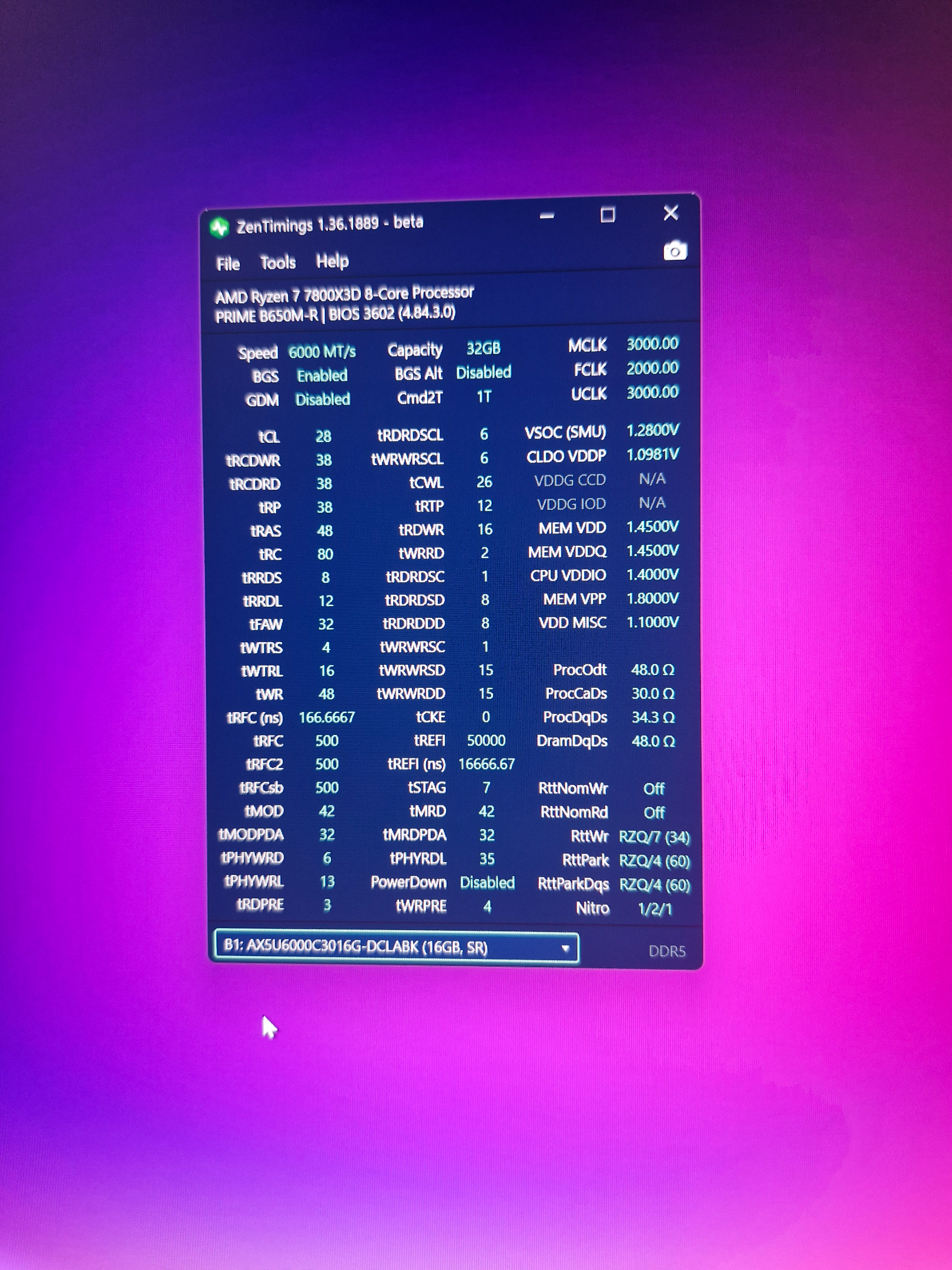The image size is (952, 1270).
Task: Click the 'ZenTimings 1.36.1889 - beta' window title
Action: tap(330, 224)
